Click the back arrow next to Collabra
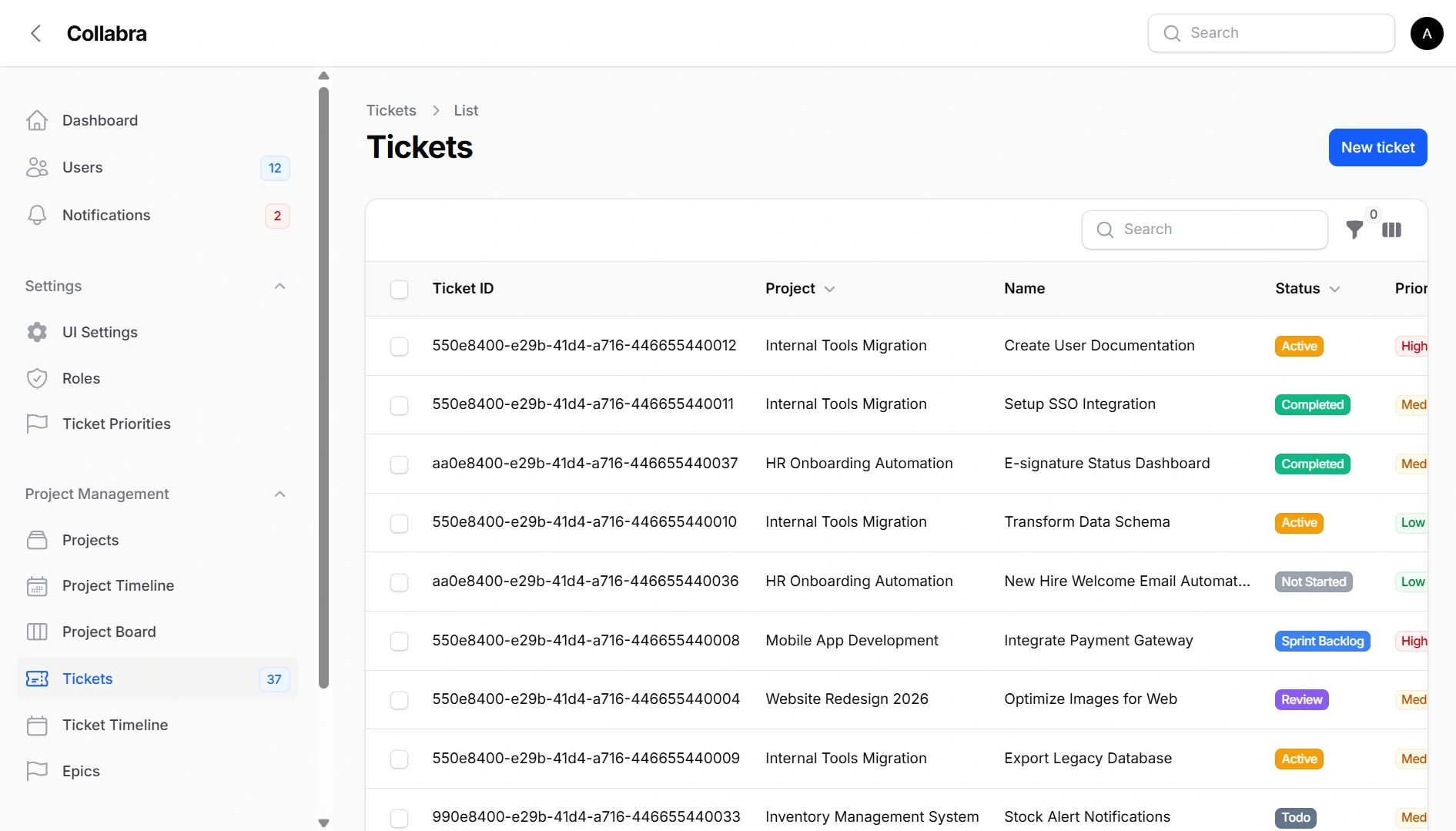Screen dimensions: 1456x831 pos(35,33)
